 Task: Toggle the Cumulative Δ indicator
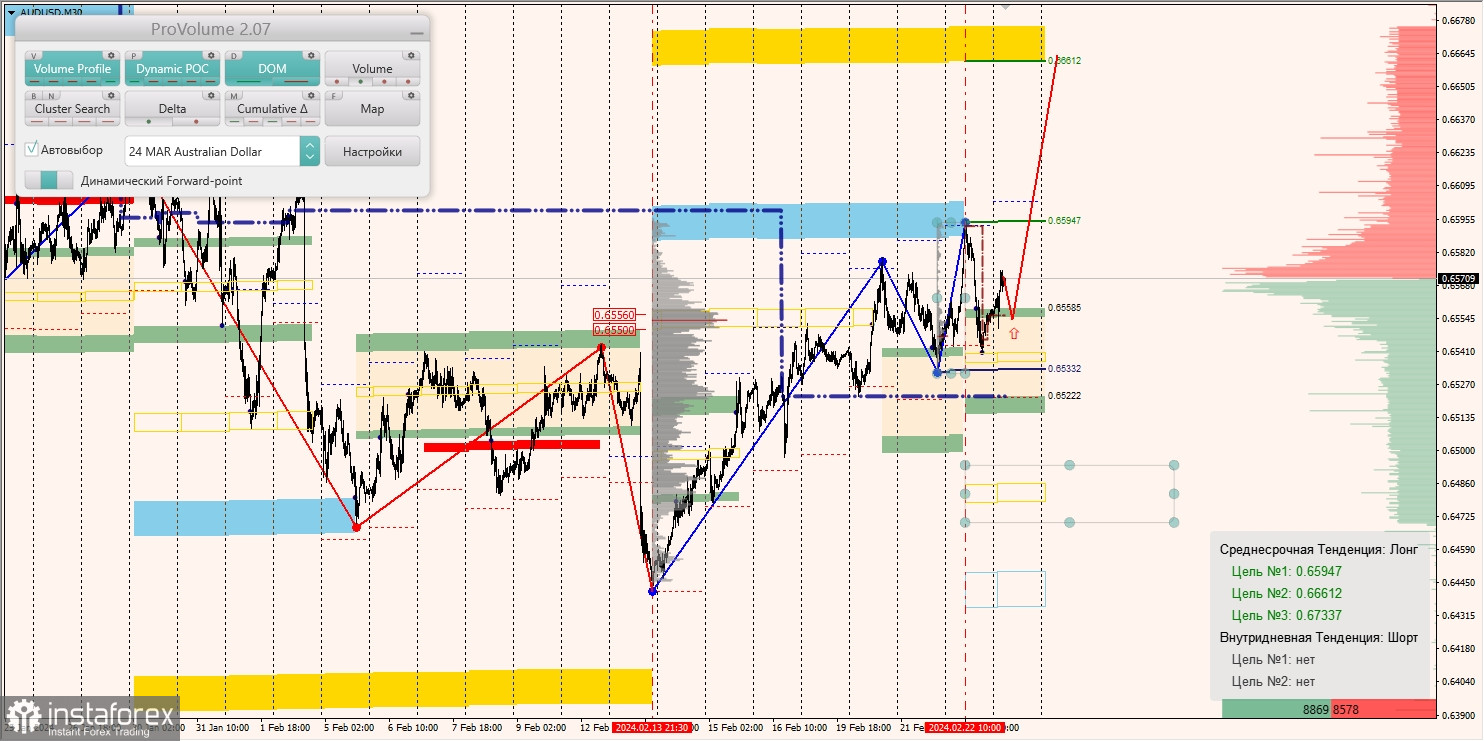272,109
